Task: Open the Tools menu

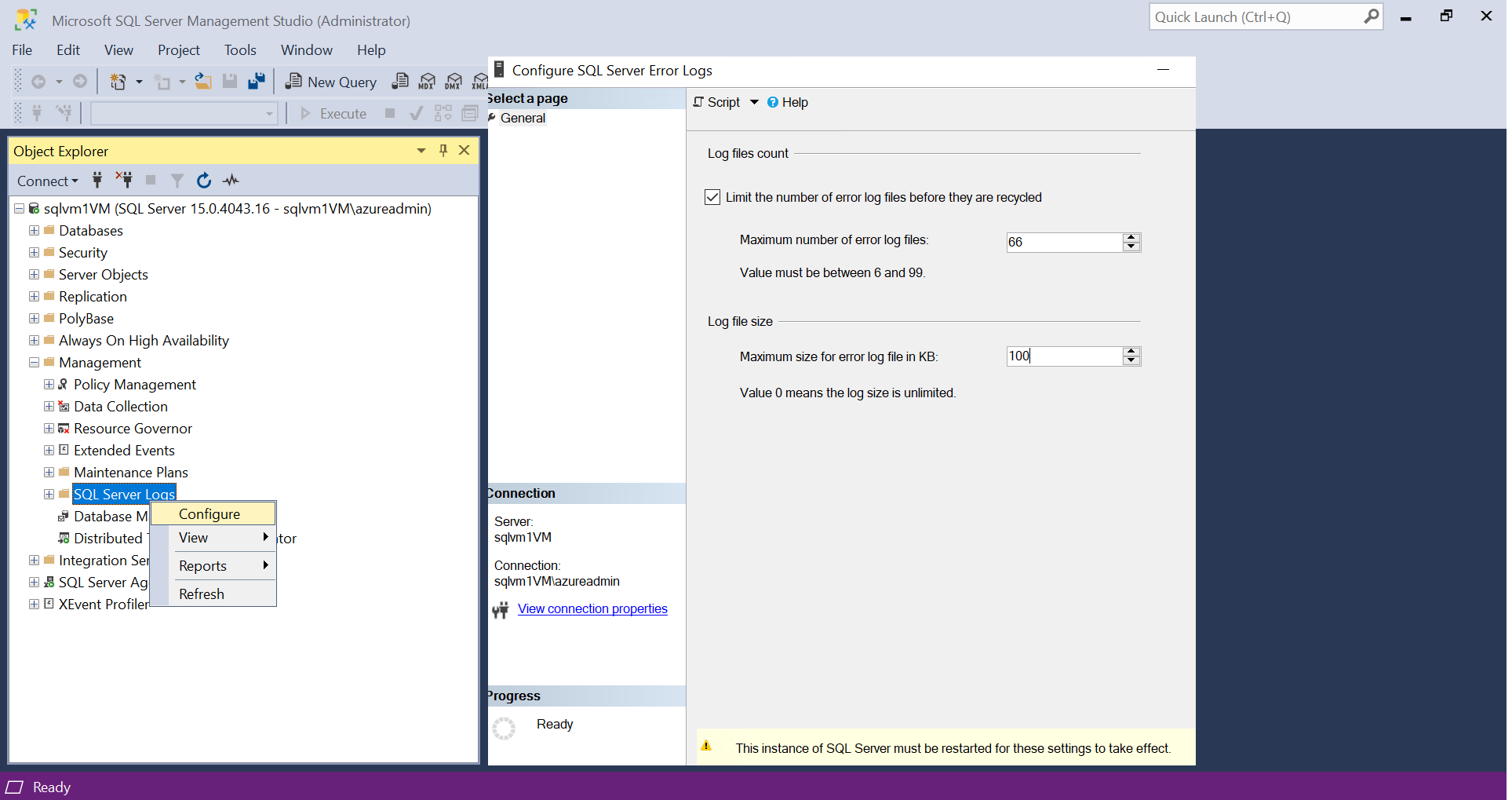Action: [x=240, y=50]
